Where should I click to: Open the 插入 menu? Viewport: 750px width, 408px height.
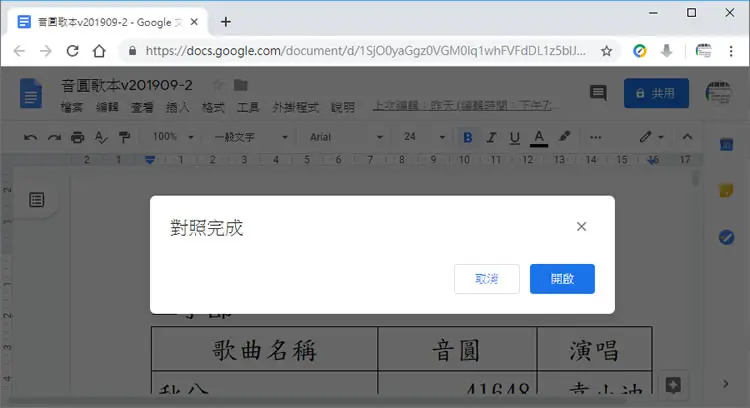coord(177,108)
